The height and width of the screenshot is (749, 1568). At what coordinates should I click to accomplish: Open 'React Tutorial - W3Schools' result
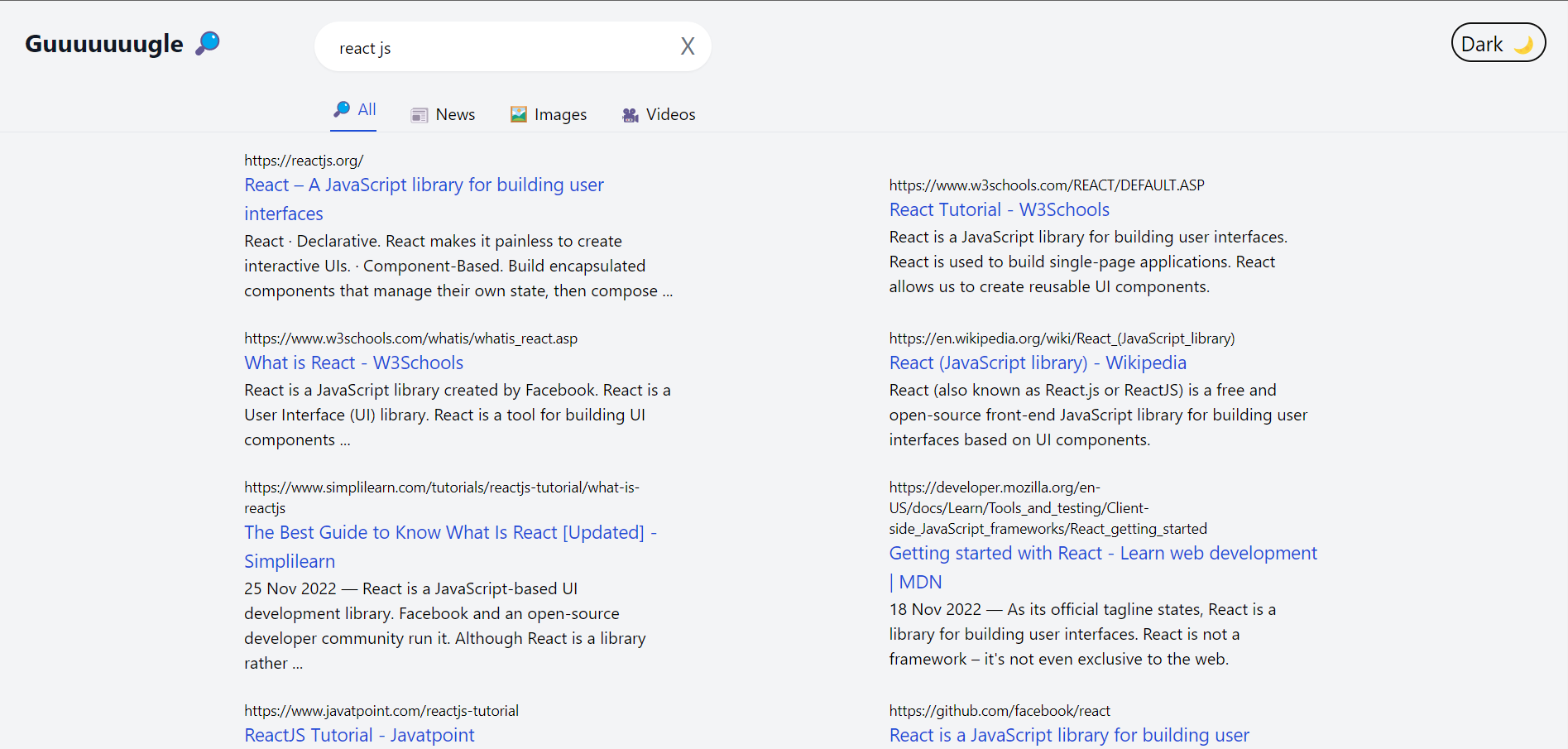[999, 210]
